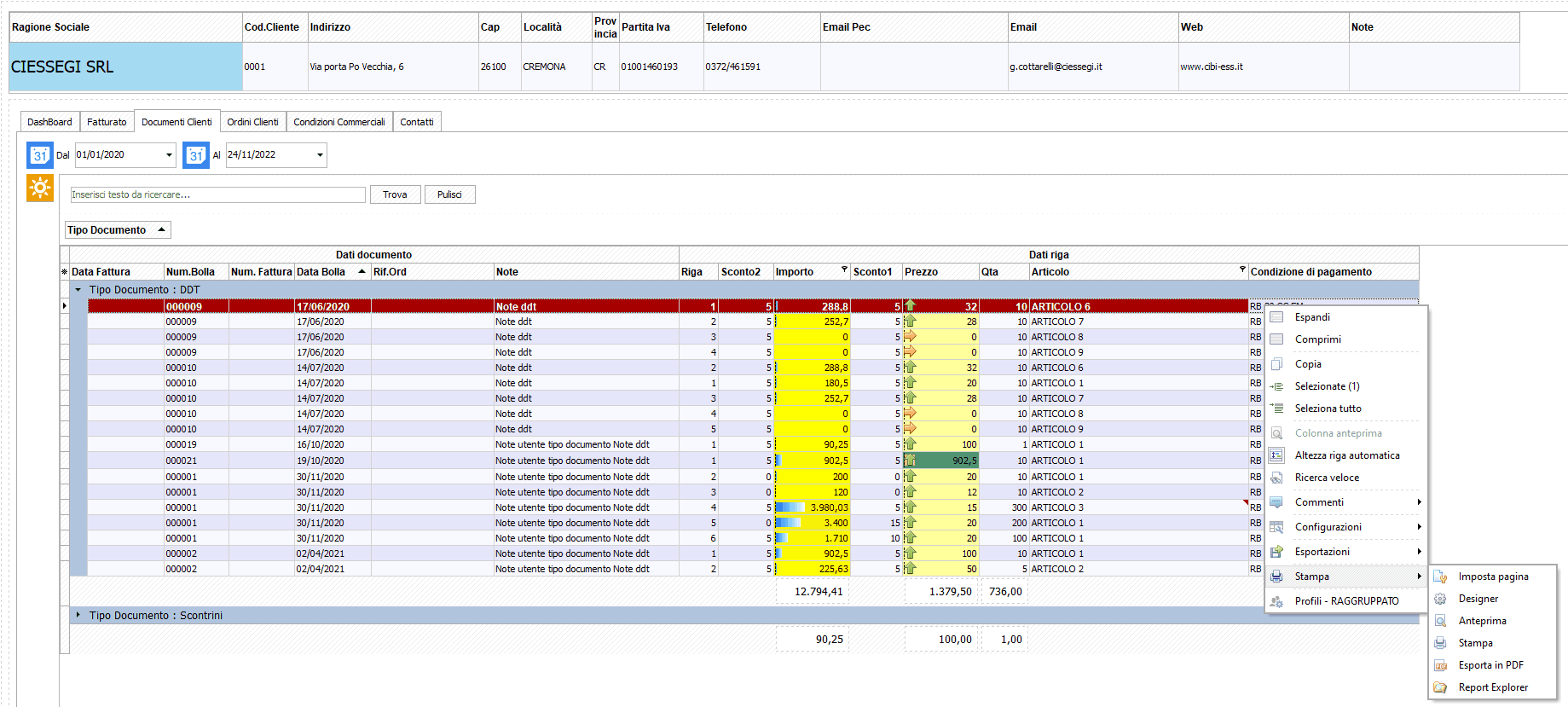Open filter on Importo column header
The width and height of the screenshot is (1568, 707).
point(844,269)
